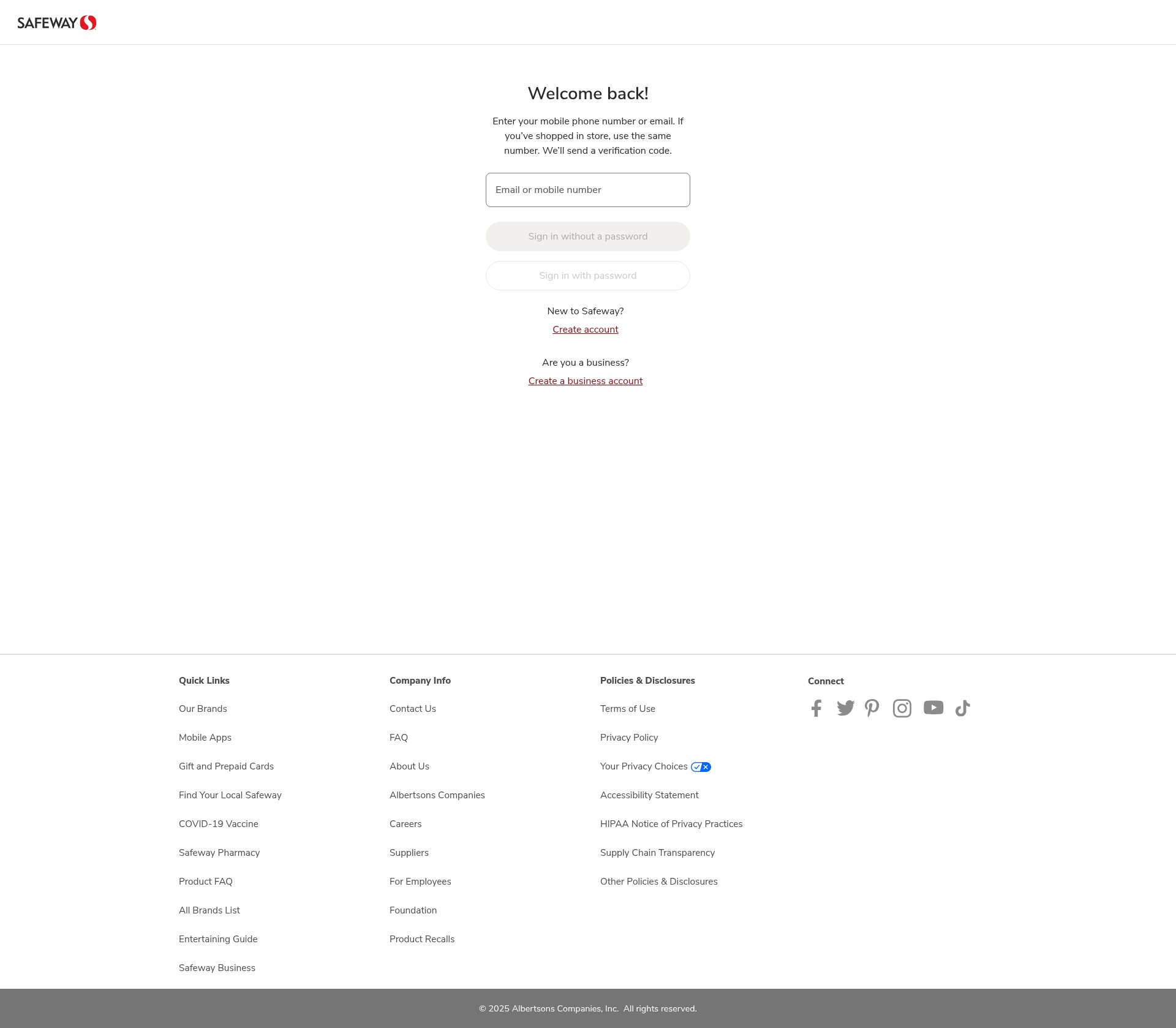Go to Our Brands footer link
Image resolution: width=1176 pixels, height=1028 pixels.
(x=203, y=709)
